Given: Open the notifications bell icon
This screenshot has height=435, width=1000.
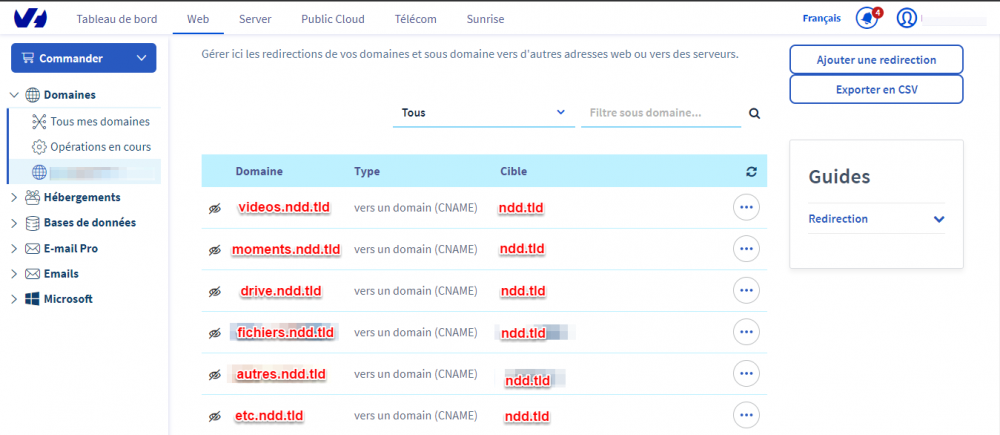Looking at the screenshot, I should (x=867, y=18).
